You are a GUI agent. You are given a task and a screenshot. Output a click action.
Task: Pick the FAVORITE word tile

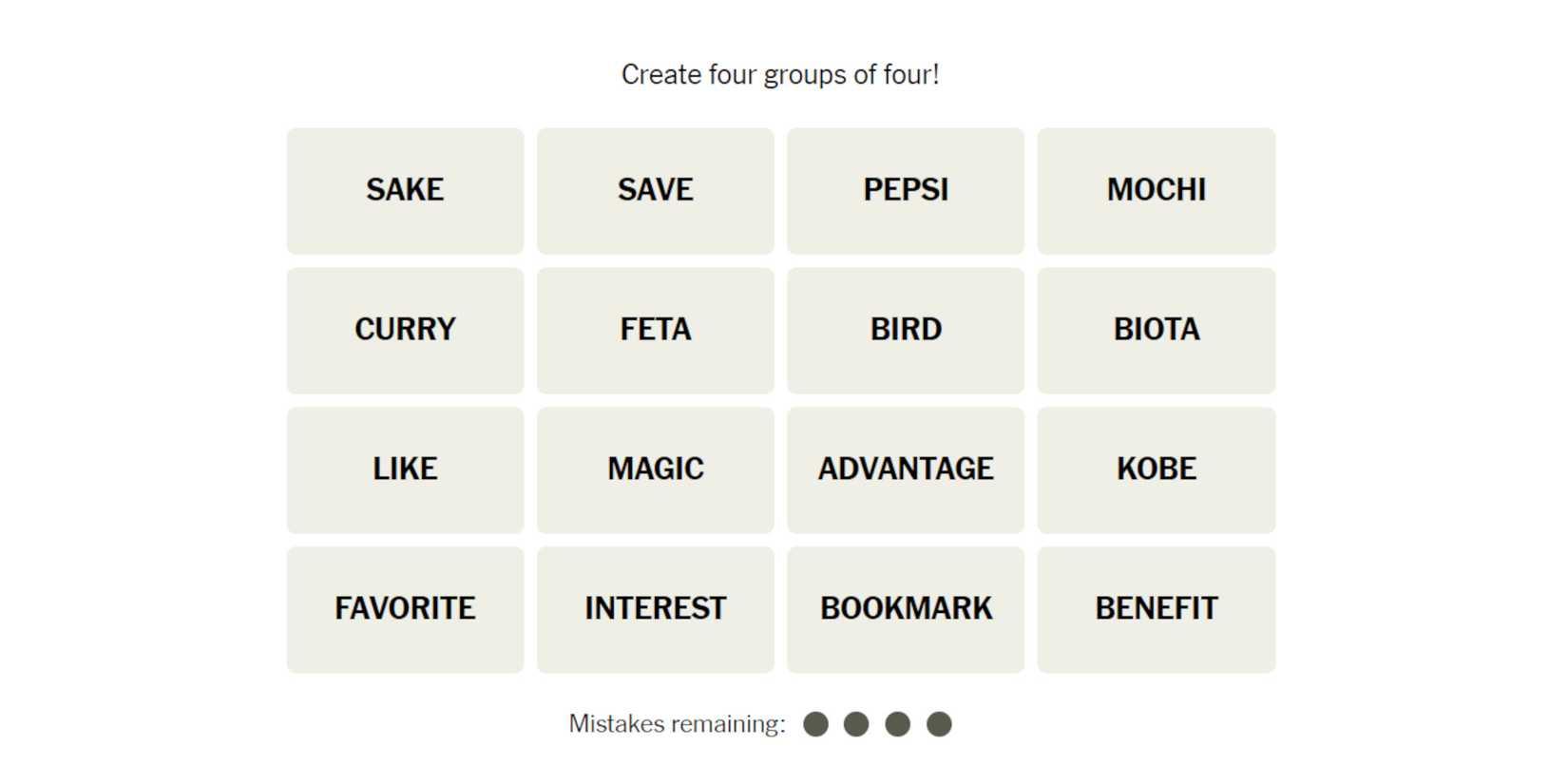point(405,609)
